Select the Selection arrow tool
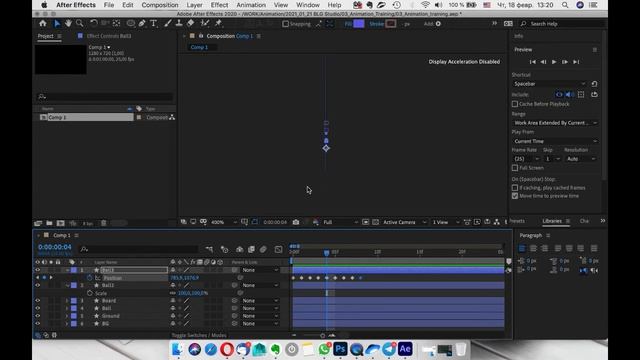Image resolution: width=640 pixels, height=360 pixels. 57,24
